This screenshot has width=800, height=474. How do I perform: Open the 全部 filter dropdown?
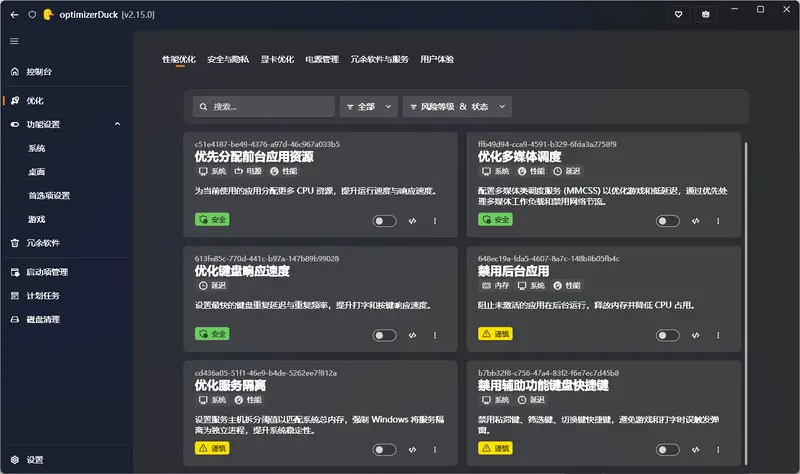pyautogui.click(x=369, y=107)
